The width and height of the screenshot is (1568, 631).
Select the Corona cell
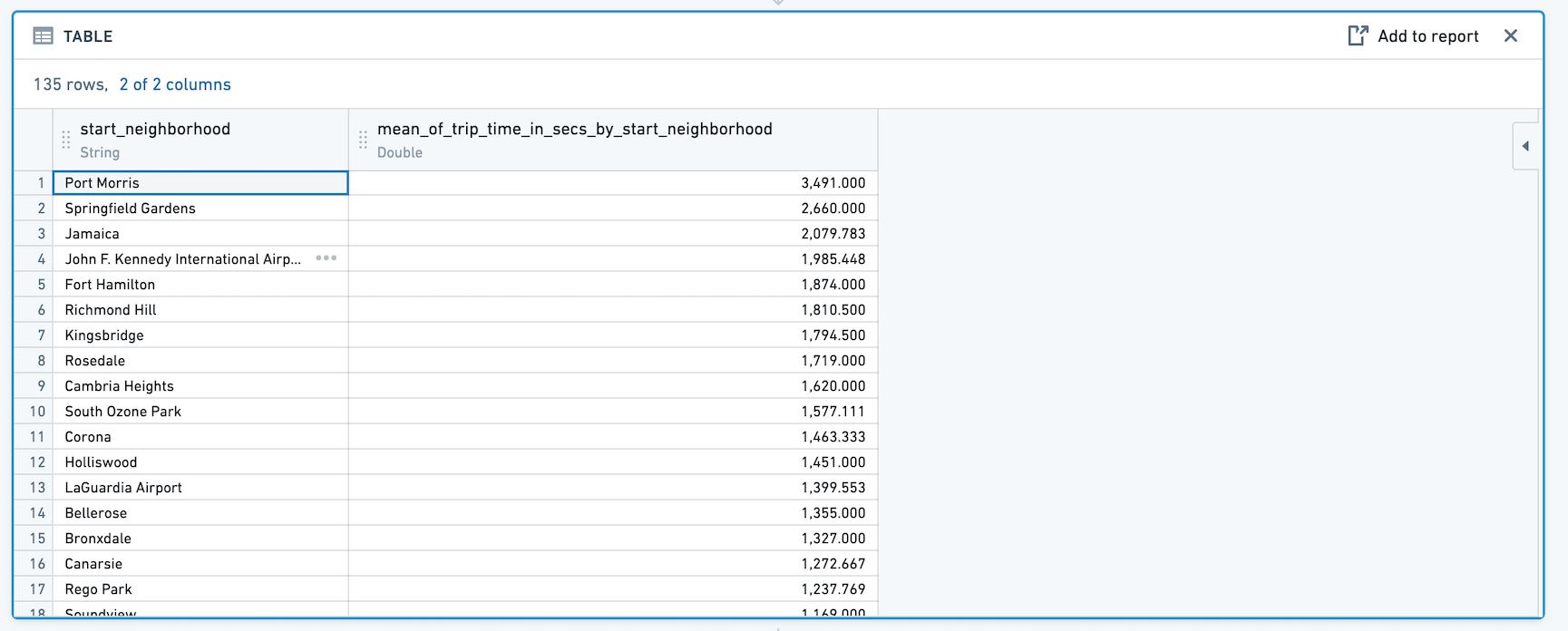click(200, 437)
